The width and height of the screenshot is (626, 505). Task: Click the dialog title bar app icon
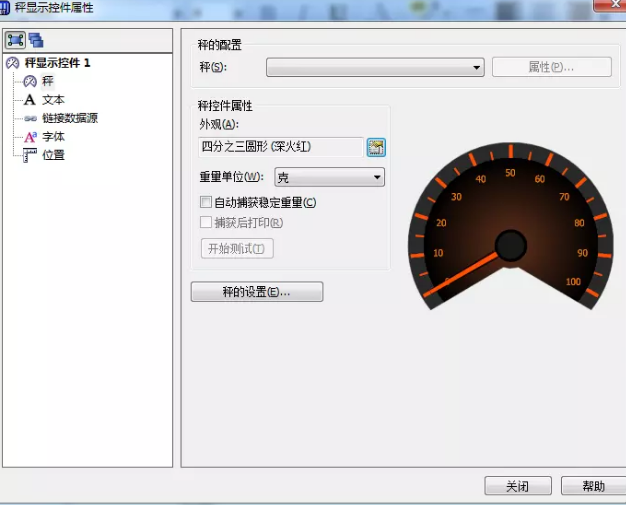(4, 8)
